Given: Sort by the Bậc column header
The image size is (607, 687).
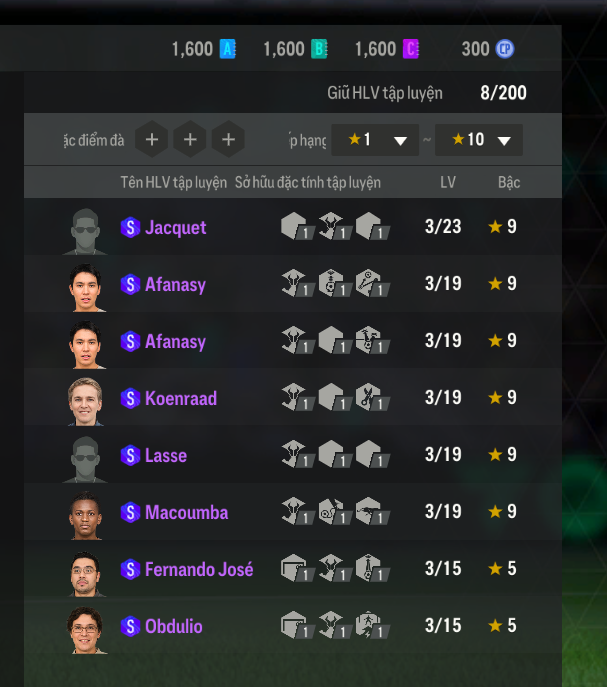Looking at the screenshot, I should [x=509, y=182].
